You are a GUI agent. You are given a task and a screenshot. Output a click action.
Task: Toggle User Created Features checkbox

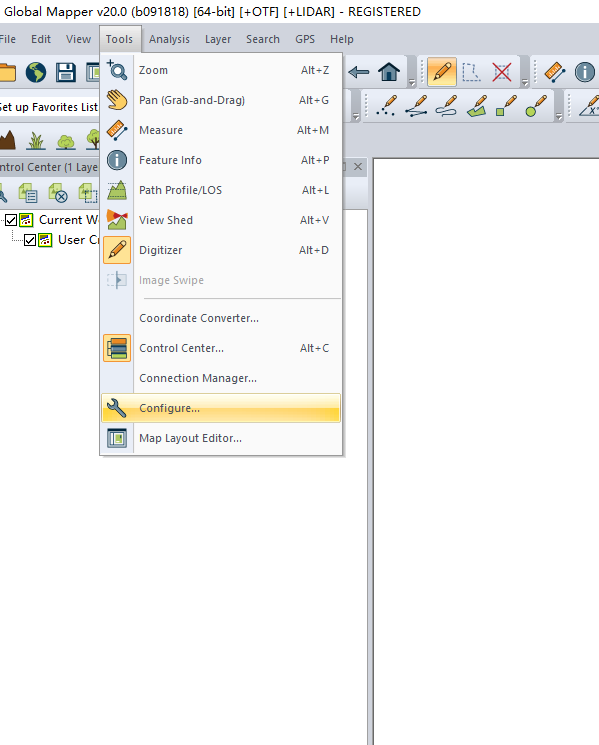[30, 240]
